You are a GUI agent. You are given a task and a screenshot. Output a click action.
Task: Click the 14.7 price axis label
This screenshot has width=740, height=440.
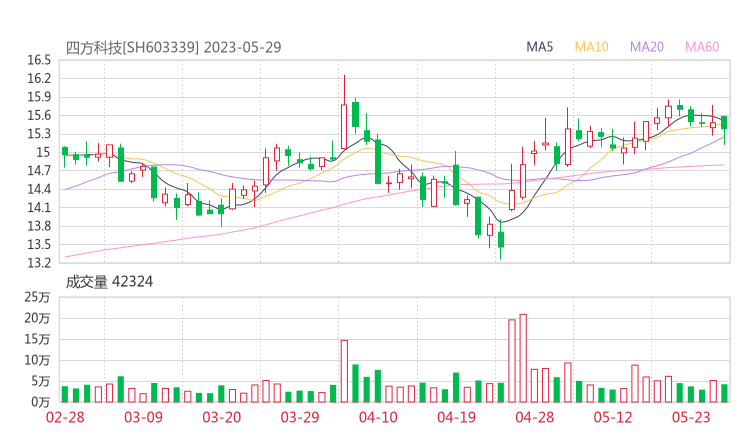(x=39, y=170)
